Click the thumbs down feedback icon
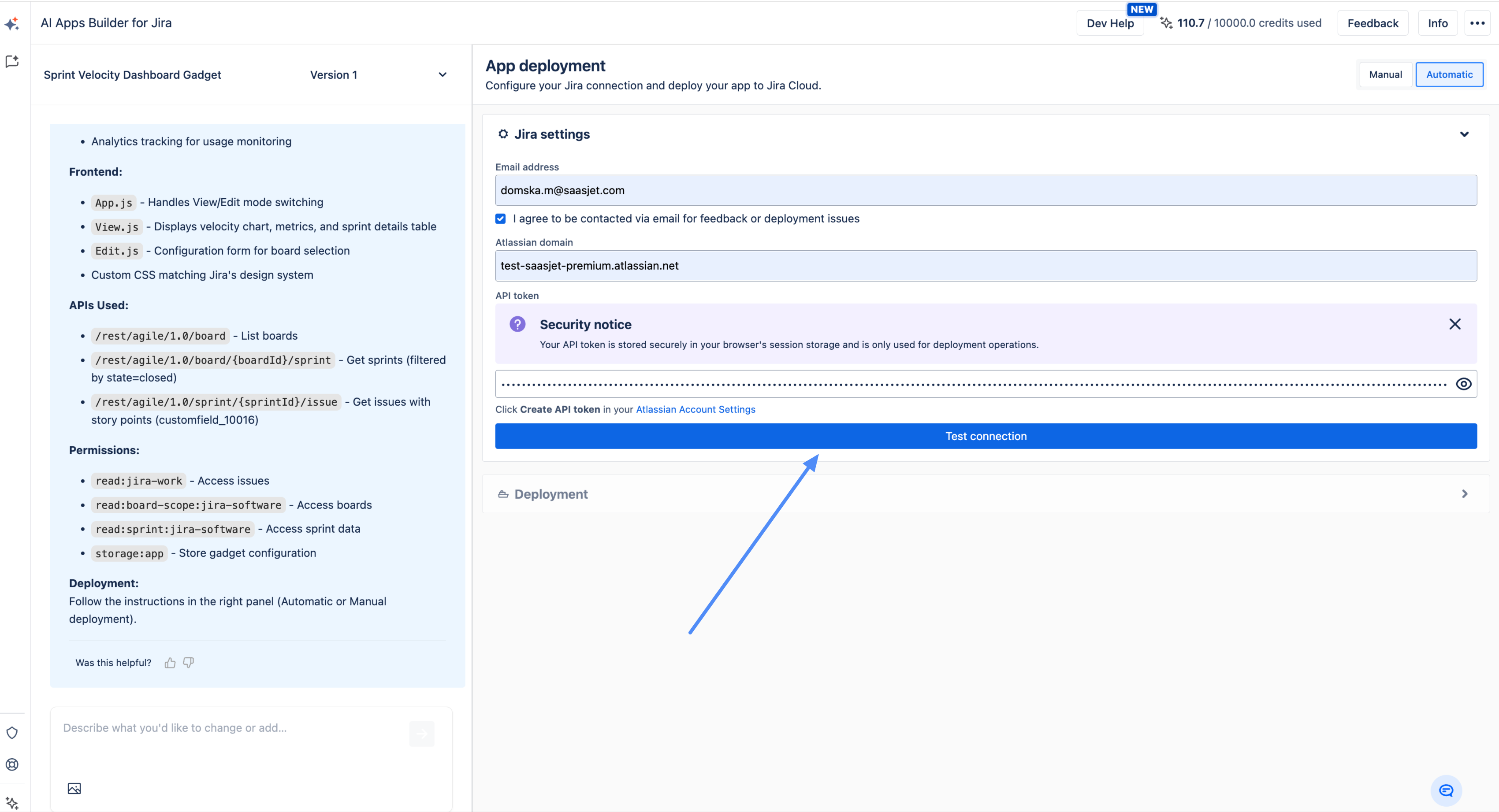 (x=189, y=663)
